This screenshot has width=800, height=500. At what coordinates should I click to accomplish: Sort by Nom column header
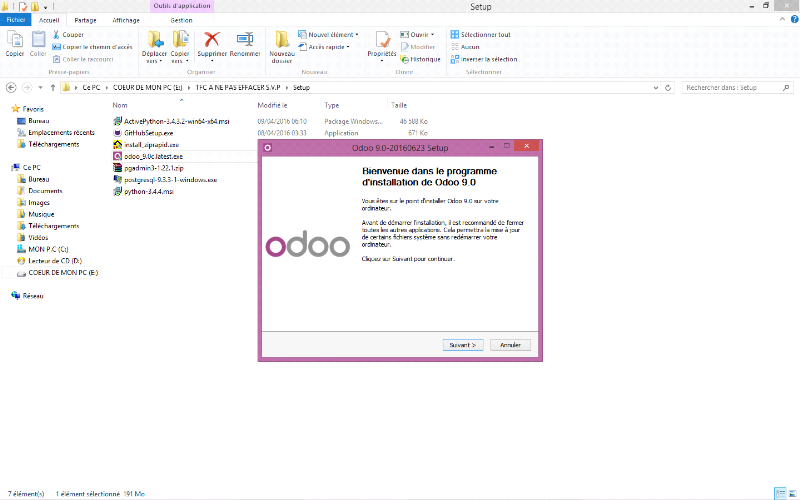pyautogui.click(x=120, y=106)
